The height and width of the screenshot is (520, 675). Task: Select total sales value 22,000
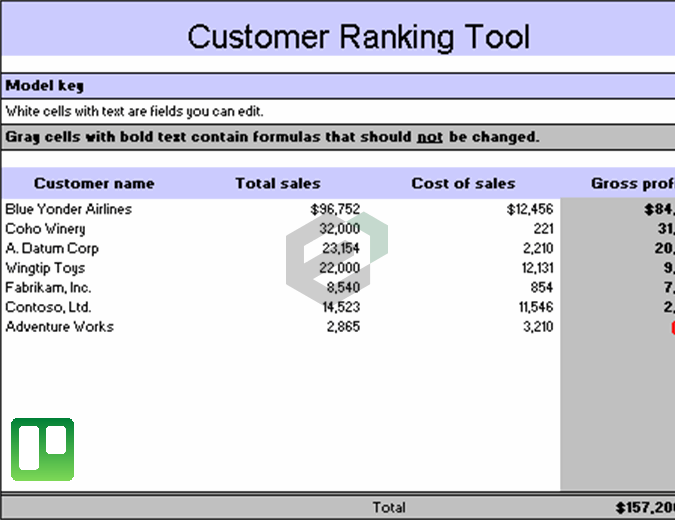(x=340, y=268)
